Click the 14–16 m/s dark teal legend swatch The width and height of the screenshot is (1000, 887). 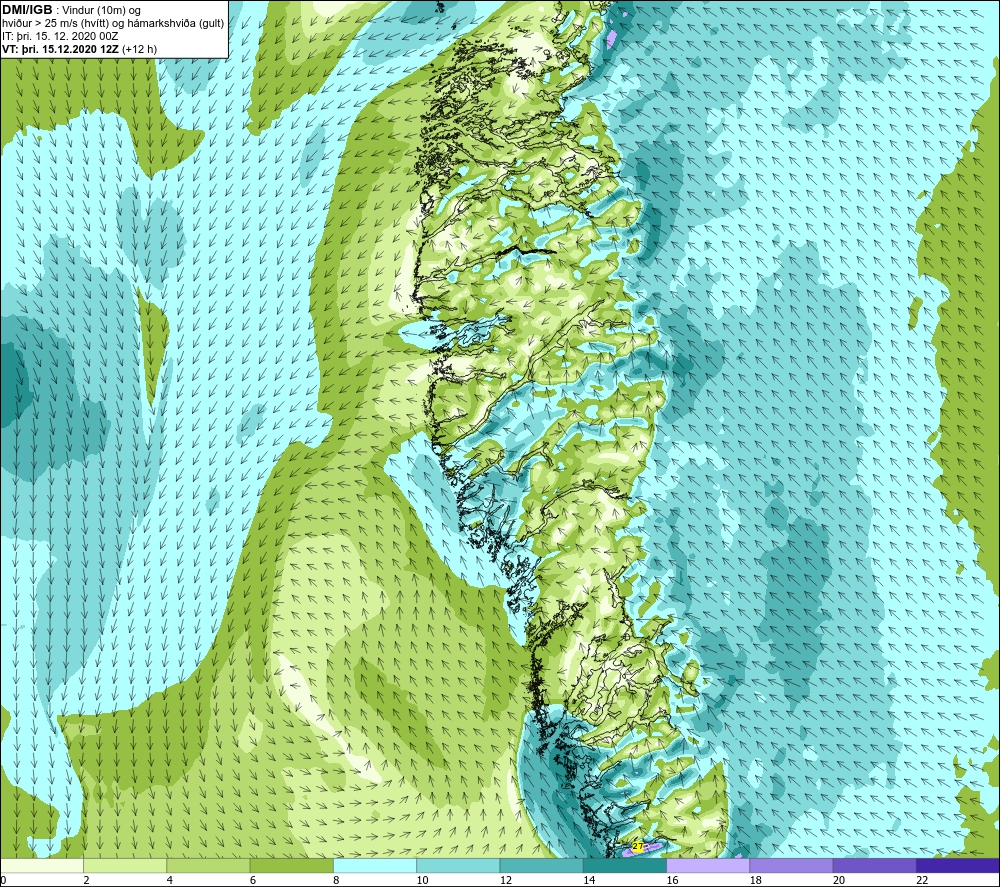click(x=625, y=865)
